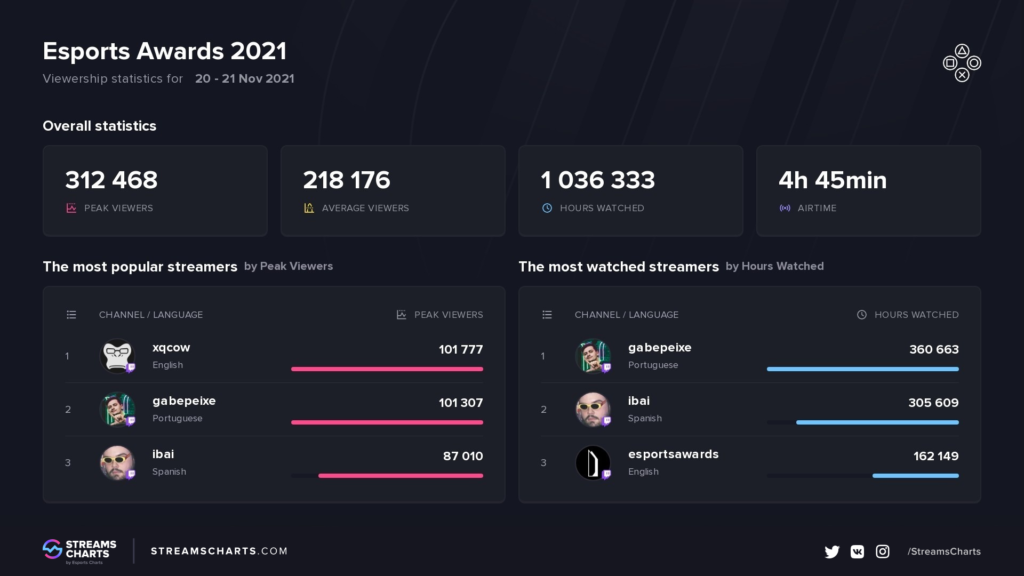Click the list icon in Hours Watched table header
1024x576 pixels.
(547, 314)
